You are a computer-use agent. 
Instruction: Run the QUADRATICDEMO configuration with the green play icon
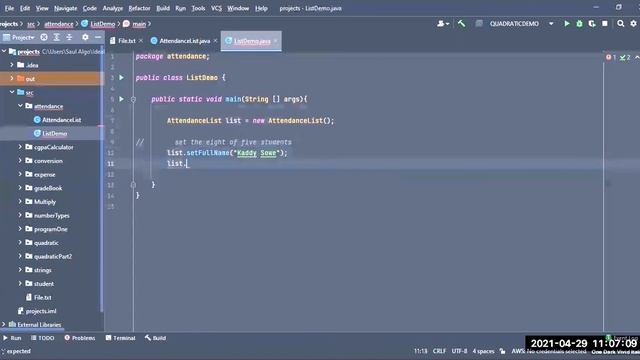tap(567, 24)
